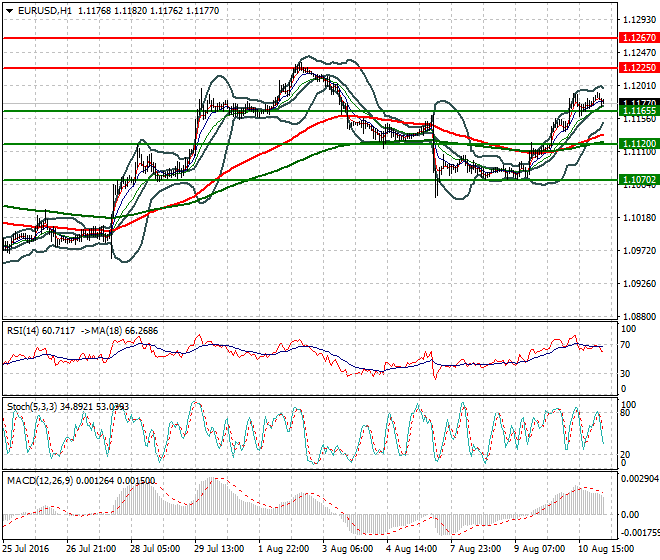
Task: Select the Stoch(5,3,3) indicator label
Action: 68,407
